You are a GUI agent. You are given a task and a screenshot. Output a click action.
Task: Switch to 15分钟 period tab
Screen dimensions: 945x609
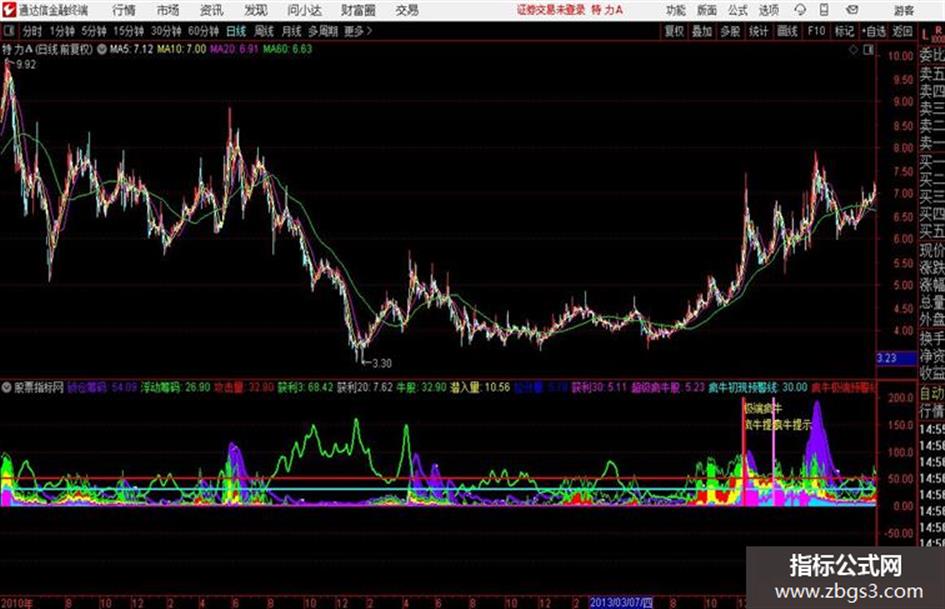[x=128, y=31]
